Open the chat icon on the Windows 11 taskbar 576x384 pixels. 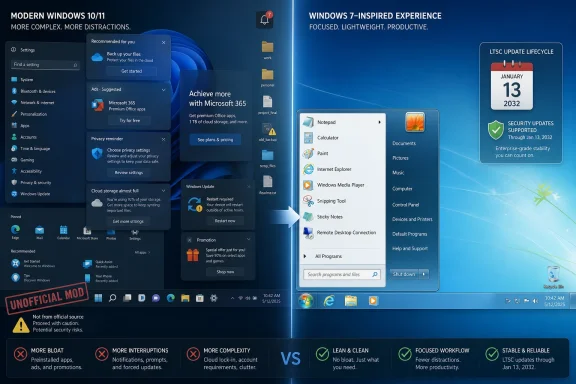point(156,298)
